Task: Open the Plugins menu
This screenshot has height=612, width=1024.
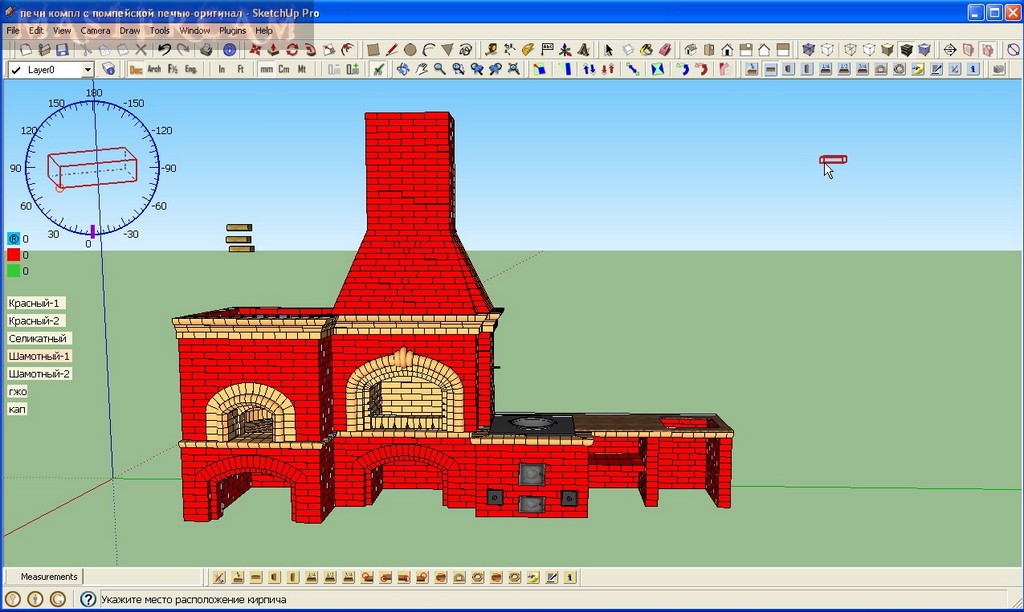Action: click(x=232, y=31)
